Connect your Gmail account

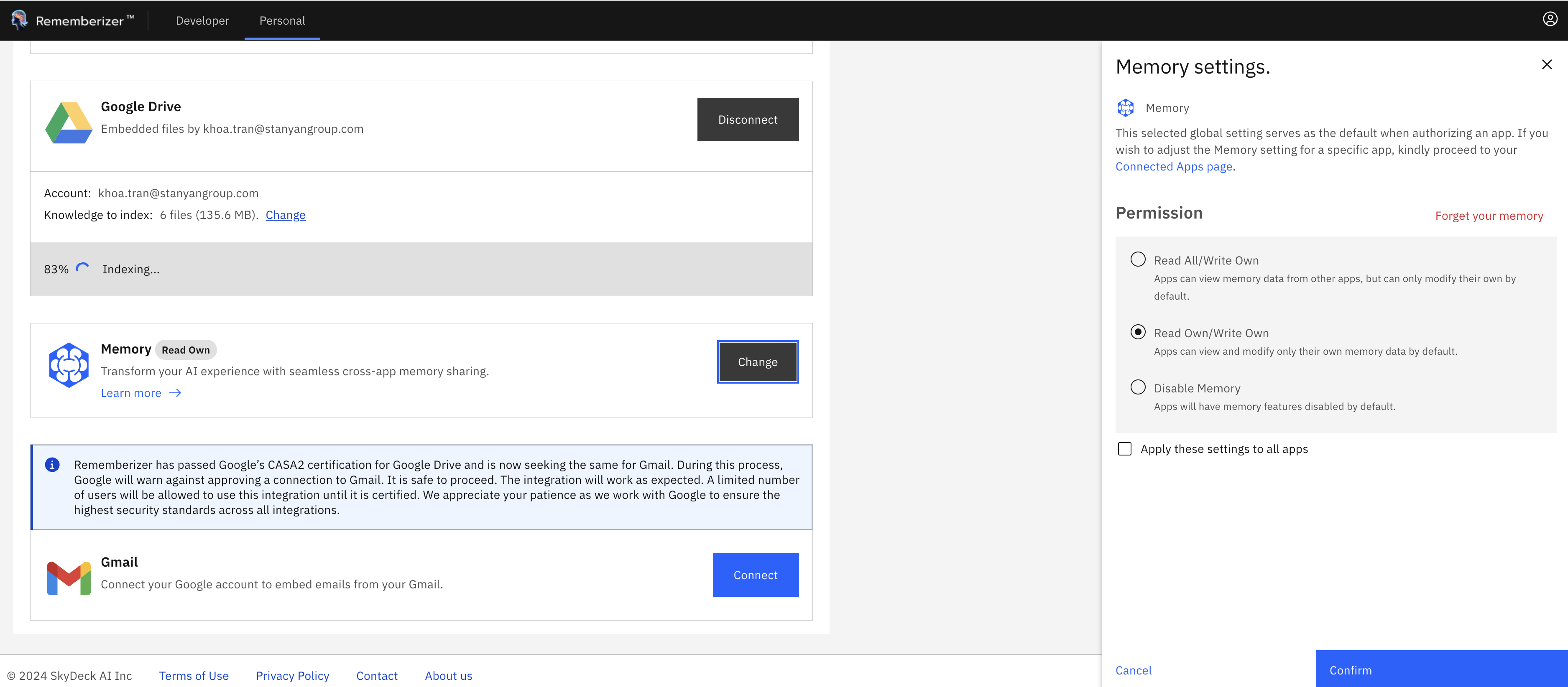(756, 575)
